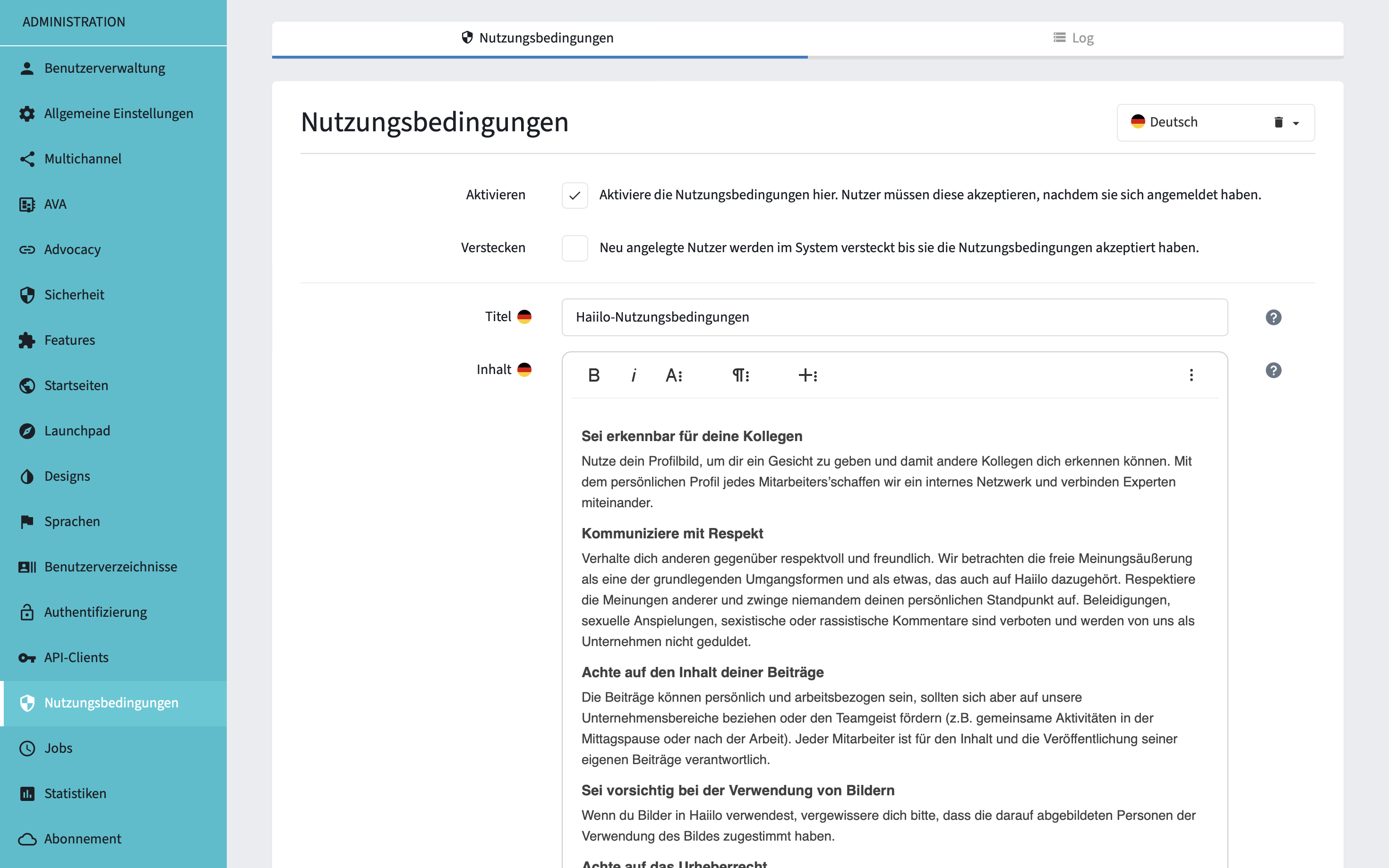The image size is (1389, 868).
Task: Click the AVA icon in sidebar
Action: tap(27, 204)
